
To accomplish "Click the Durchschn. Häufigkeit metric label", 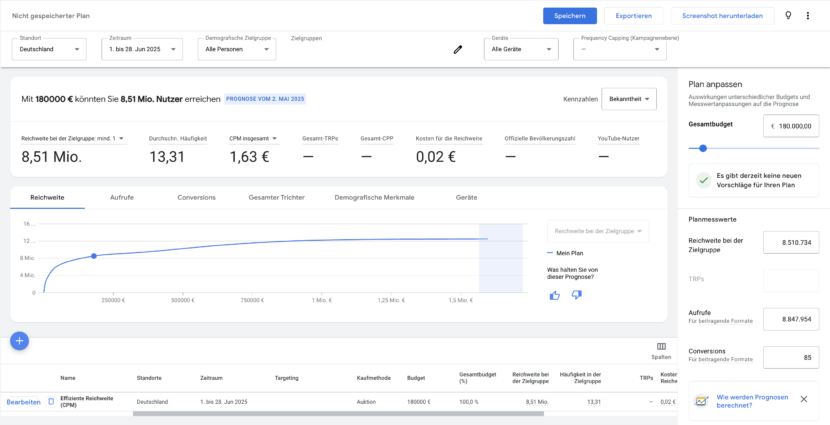I will 178,139.
